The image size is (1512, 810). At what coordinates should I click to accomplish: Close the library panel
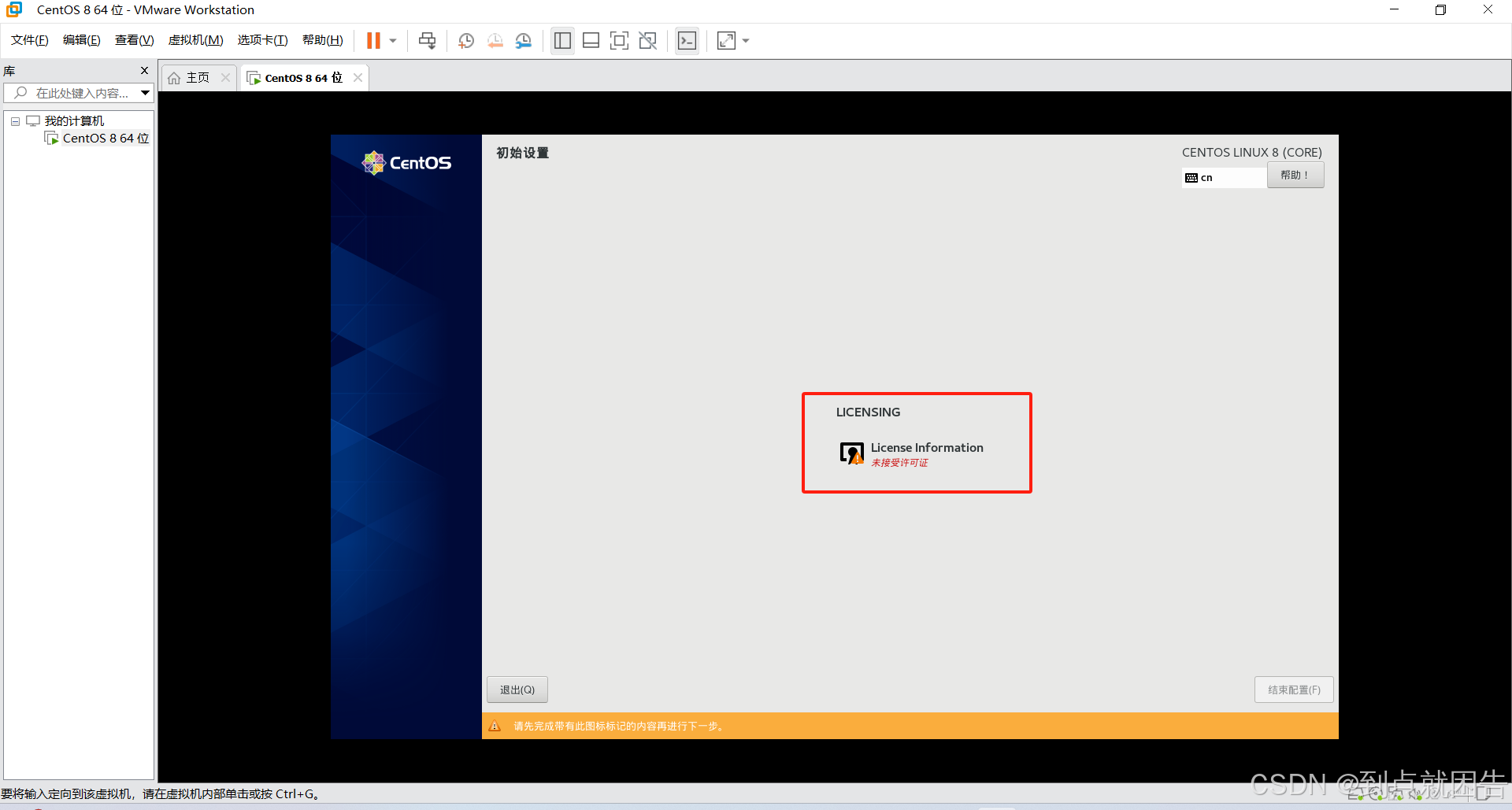point(144,71)
